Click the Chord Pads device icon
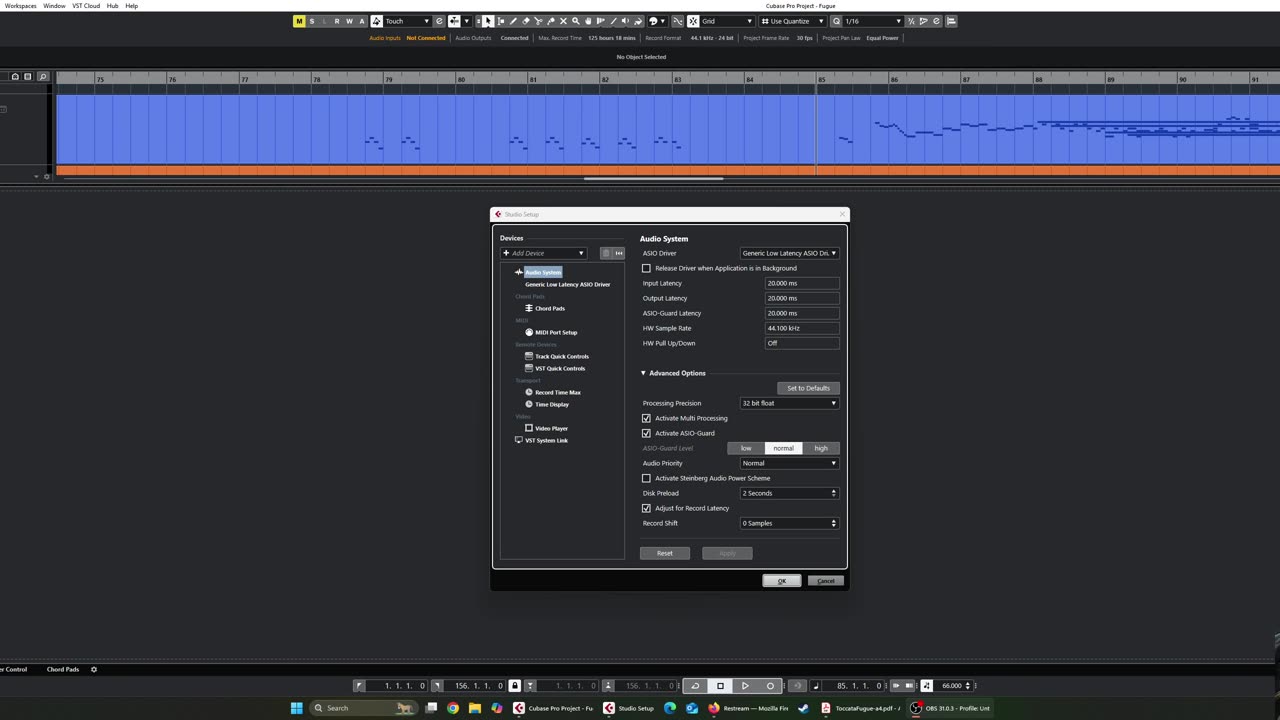The image size is (1280, 720). pyautogui.click(x=529, y=308)
